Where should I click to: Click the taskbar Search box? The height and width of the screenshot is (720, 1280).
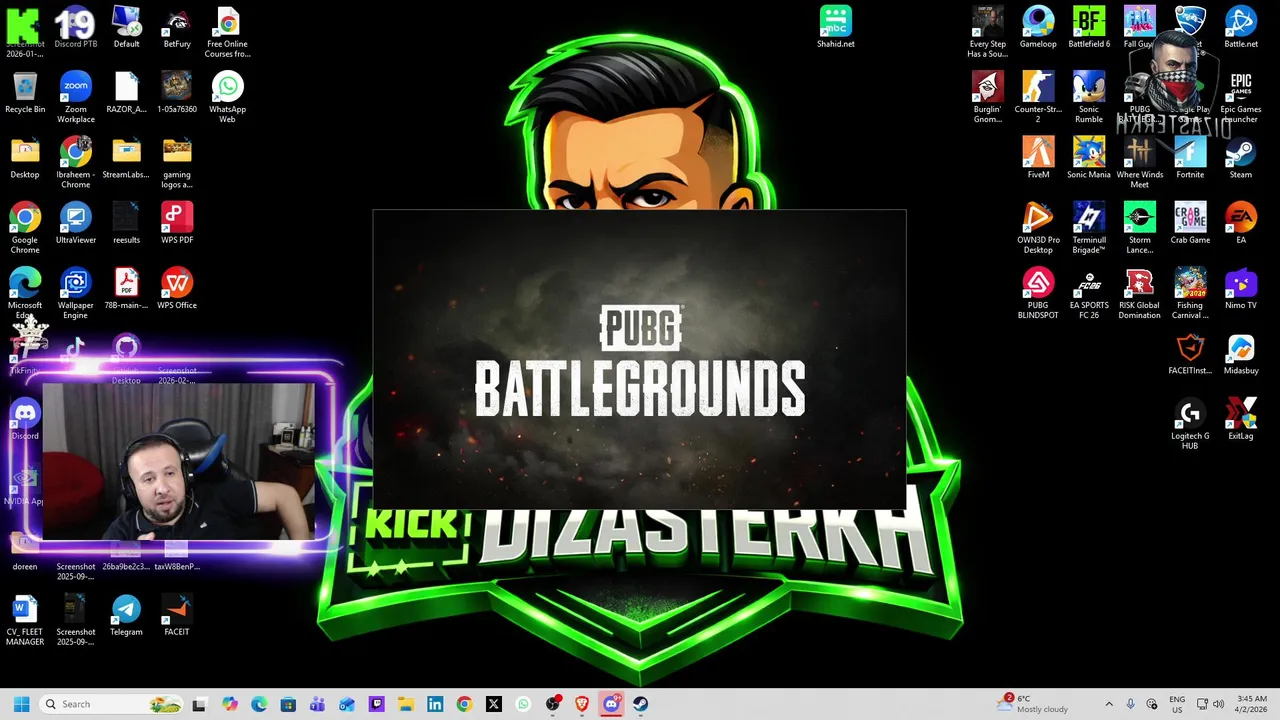(x=112, y=704)
